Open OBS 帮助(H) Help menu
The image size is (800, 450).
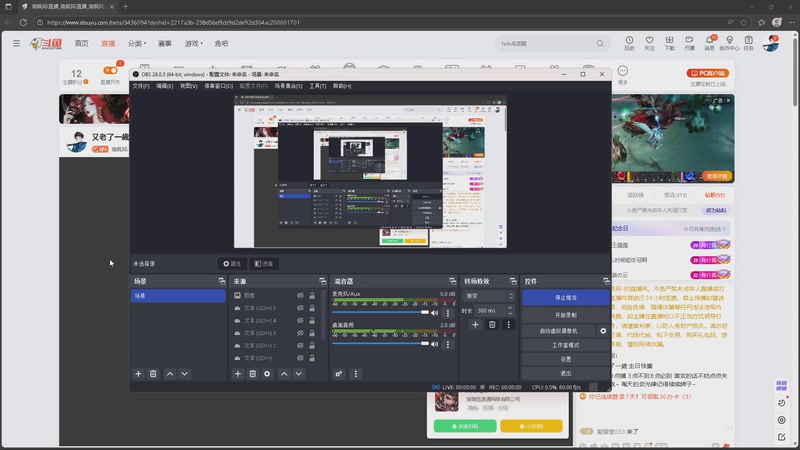point(342,86)
